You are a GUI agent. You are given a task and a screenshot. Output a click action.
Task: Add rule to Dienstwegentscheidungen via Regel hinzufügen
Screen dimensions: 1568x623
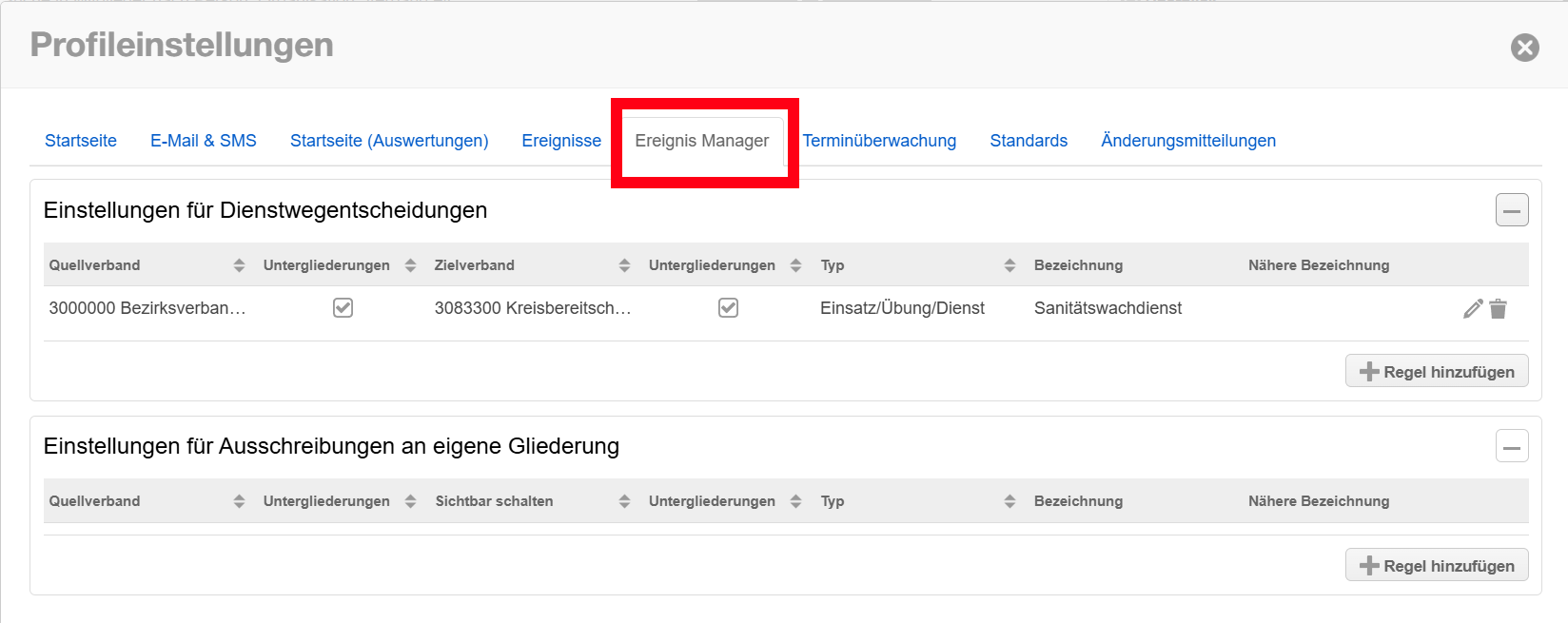point(1437,371)
